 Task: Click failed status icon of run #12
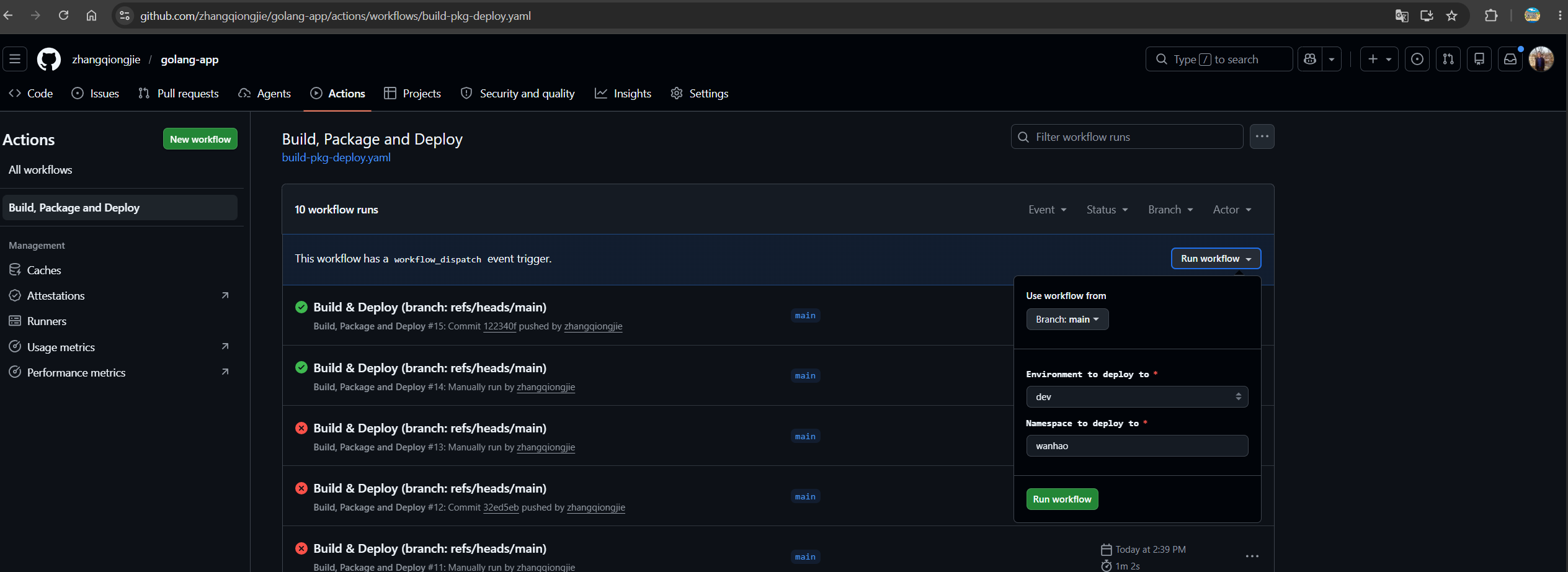[301, 488]
